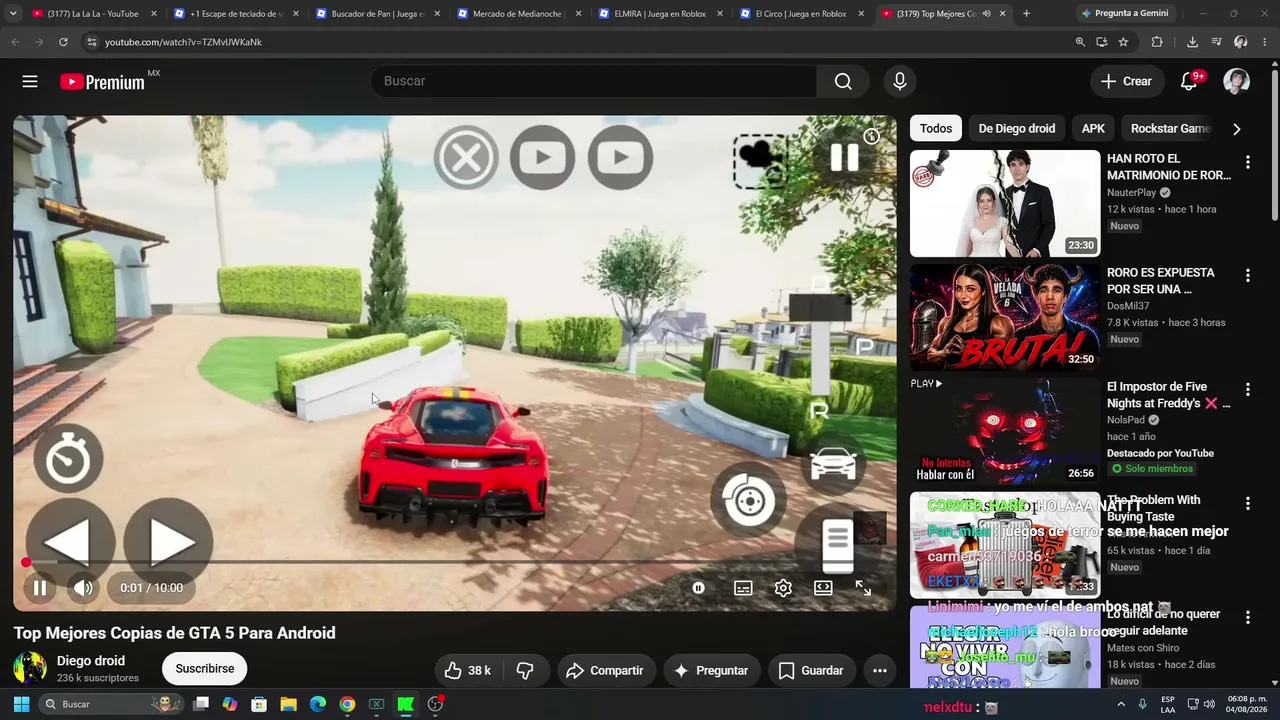Pause the video with the player pause button
The height and width of the screenshot is (720, 1280).
coord(40,588)
